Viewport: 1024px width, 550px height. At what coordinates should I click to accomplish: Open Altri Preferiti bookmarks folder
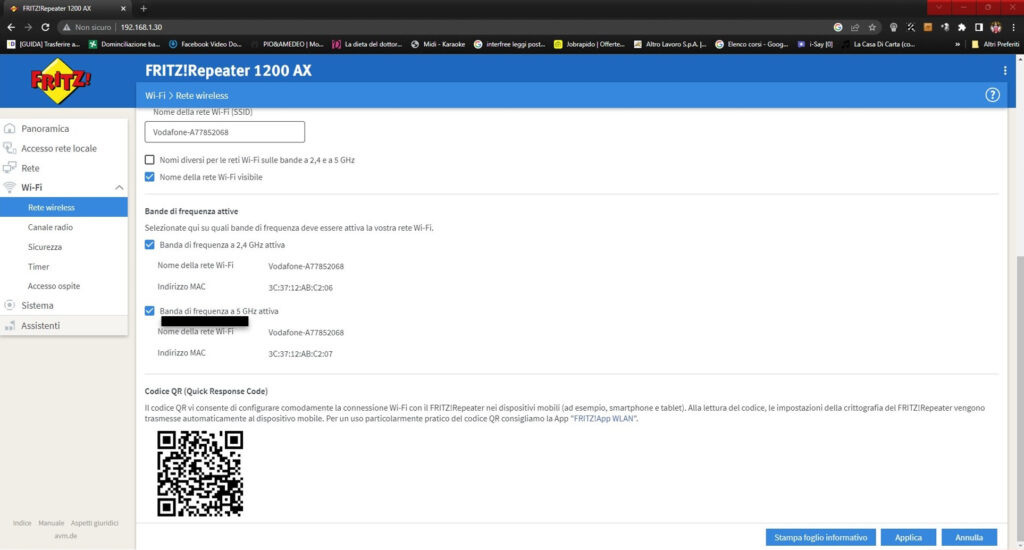(x=995, y=44)
